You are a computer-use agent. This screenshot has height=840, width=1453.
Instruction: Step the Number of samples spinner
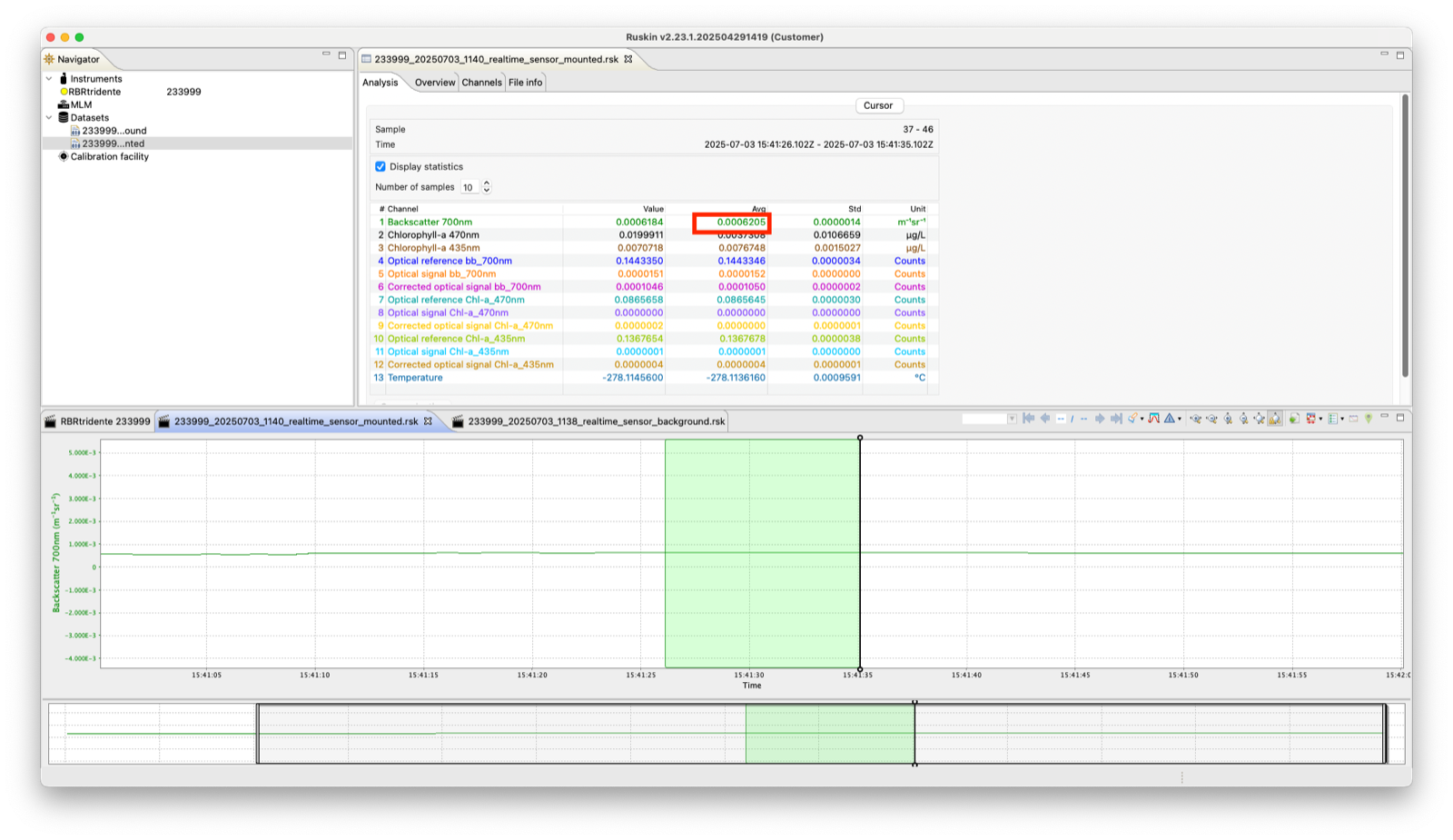[487, 187]
